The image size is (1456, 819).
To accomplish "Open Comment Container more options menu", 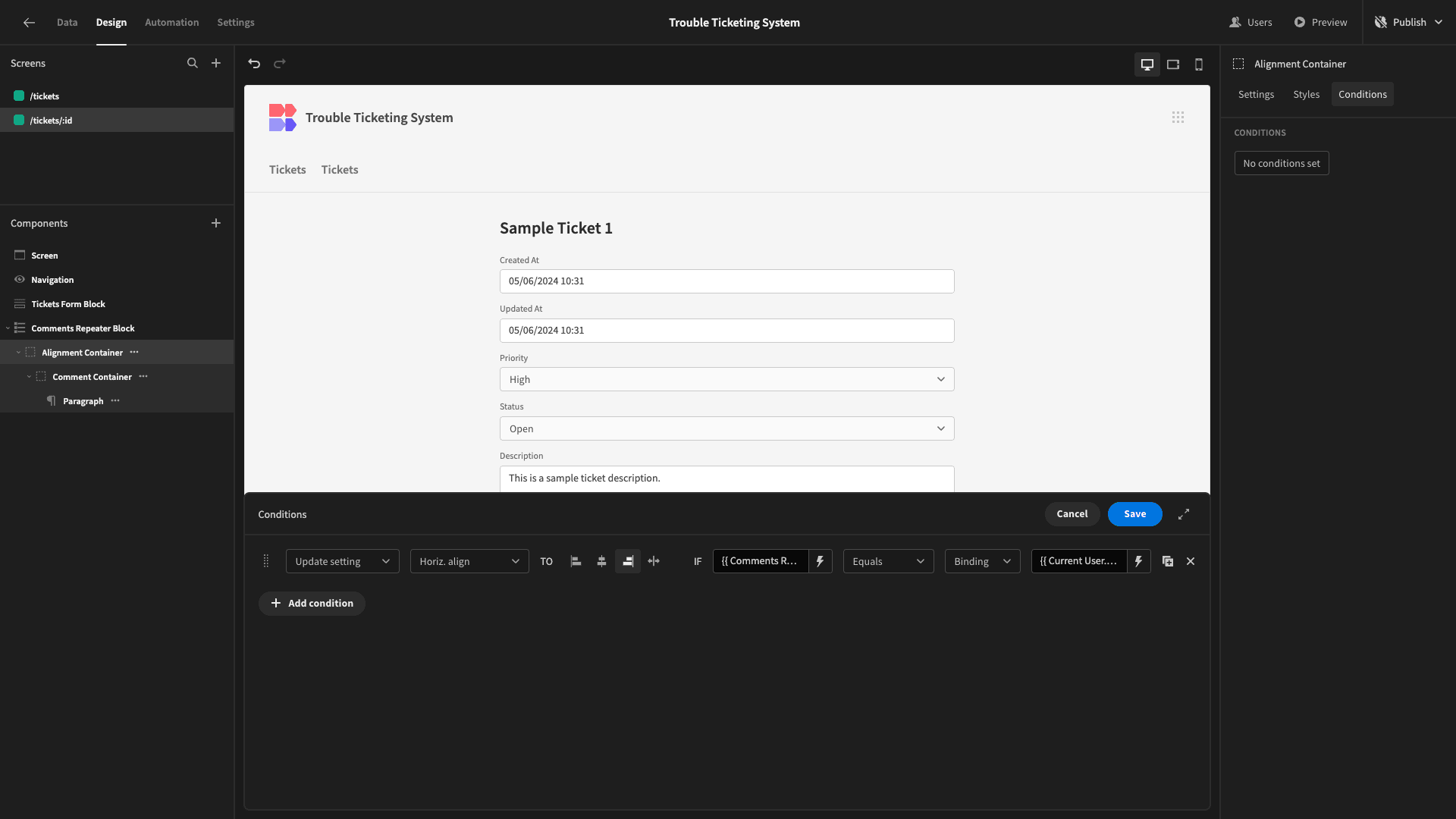I will click(x=143, y=377).
